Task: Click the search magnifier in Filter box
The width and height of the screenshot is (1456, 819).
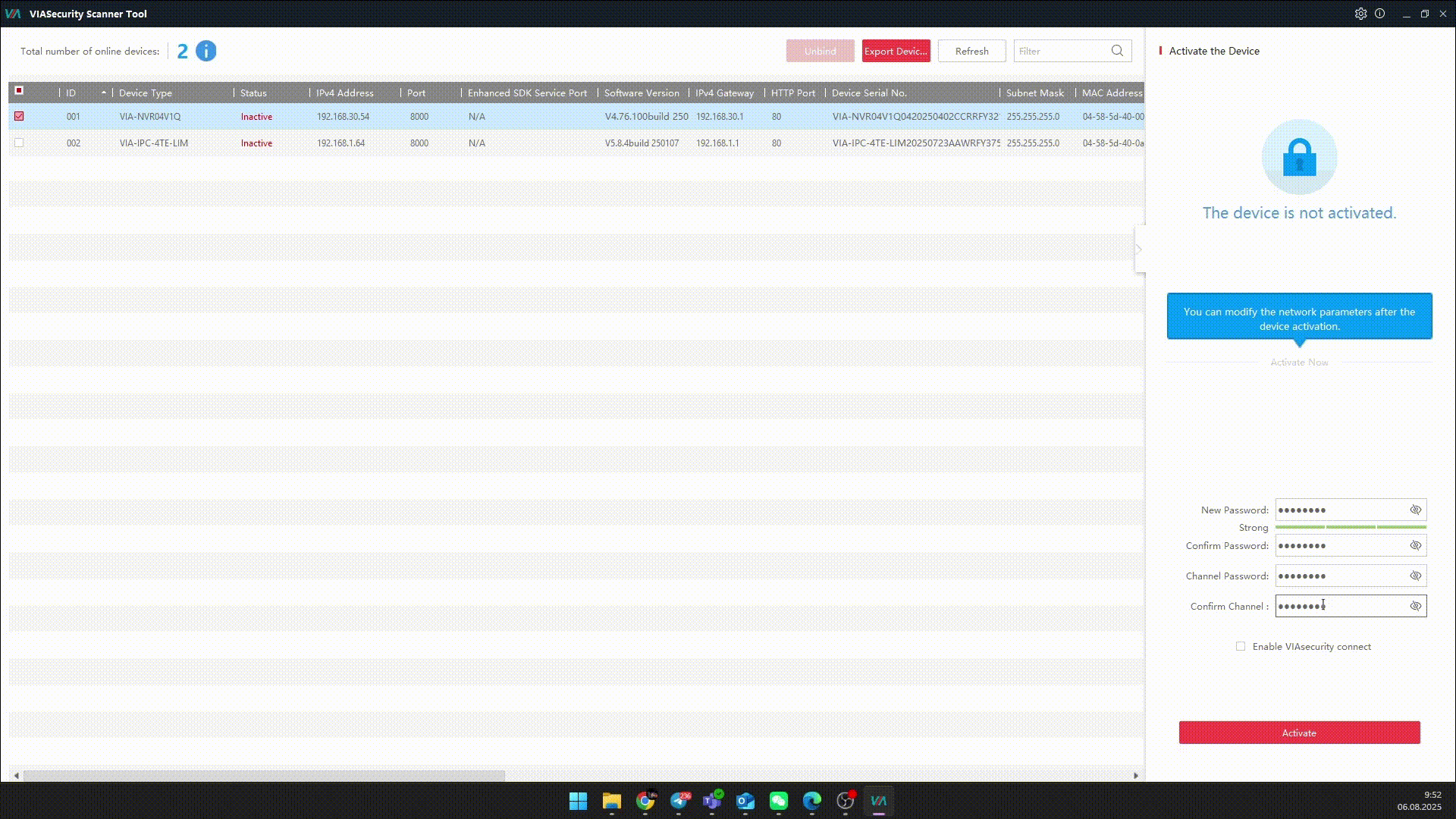Action: (x=1117, y=51)
